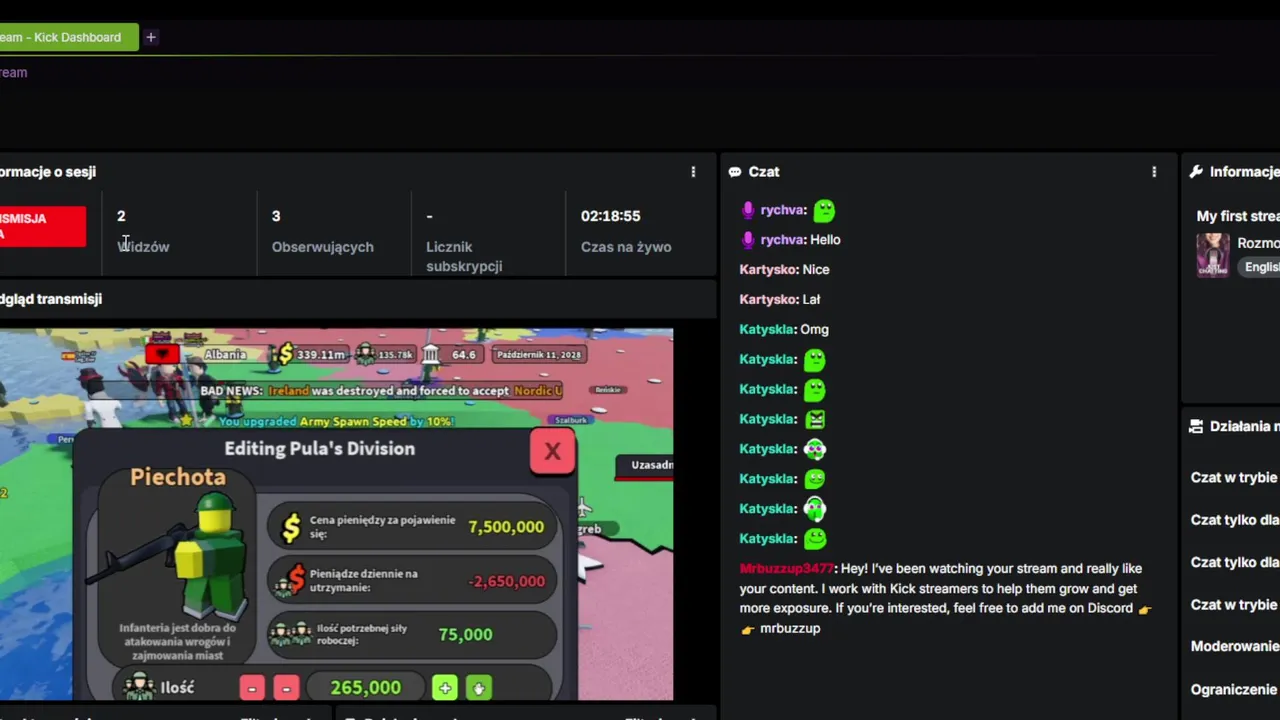Click the soldier icon beside 135.78k
1280x720 pixels.
pyautogui.click(x=365, y=353)
